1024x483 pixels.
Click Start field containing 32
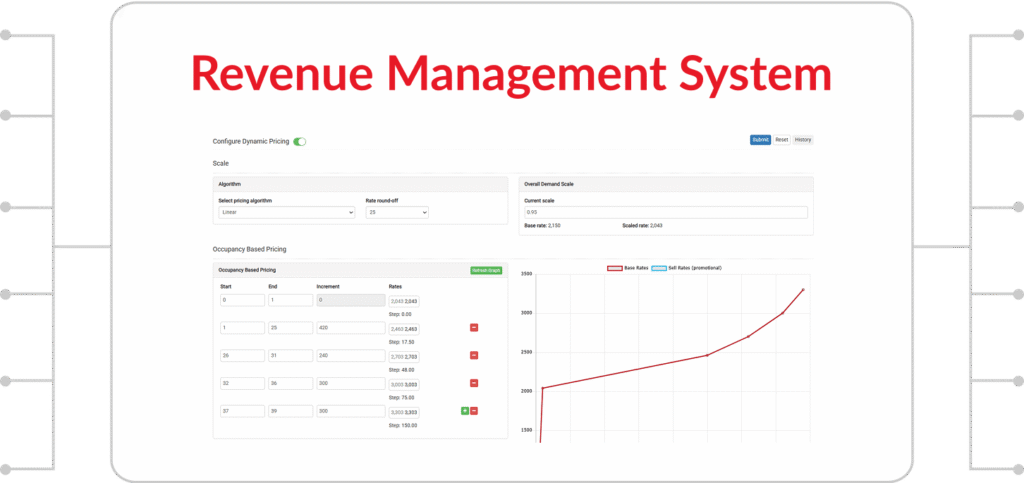[x=242, y=384]
